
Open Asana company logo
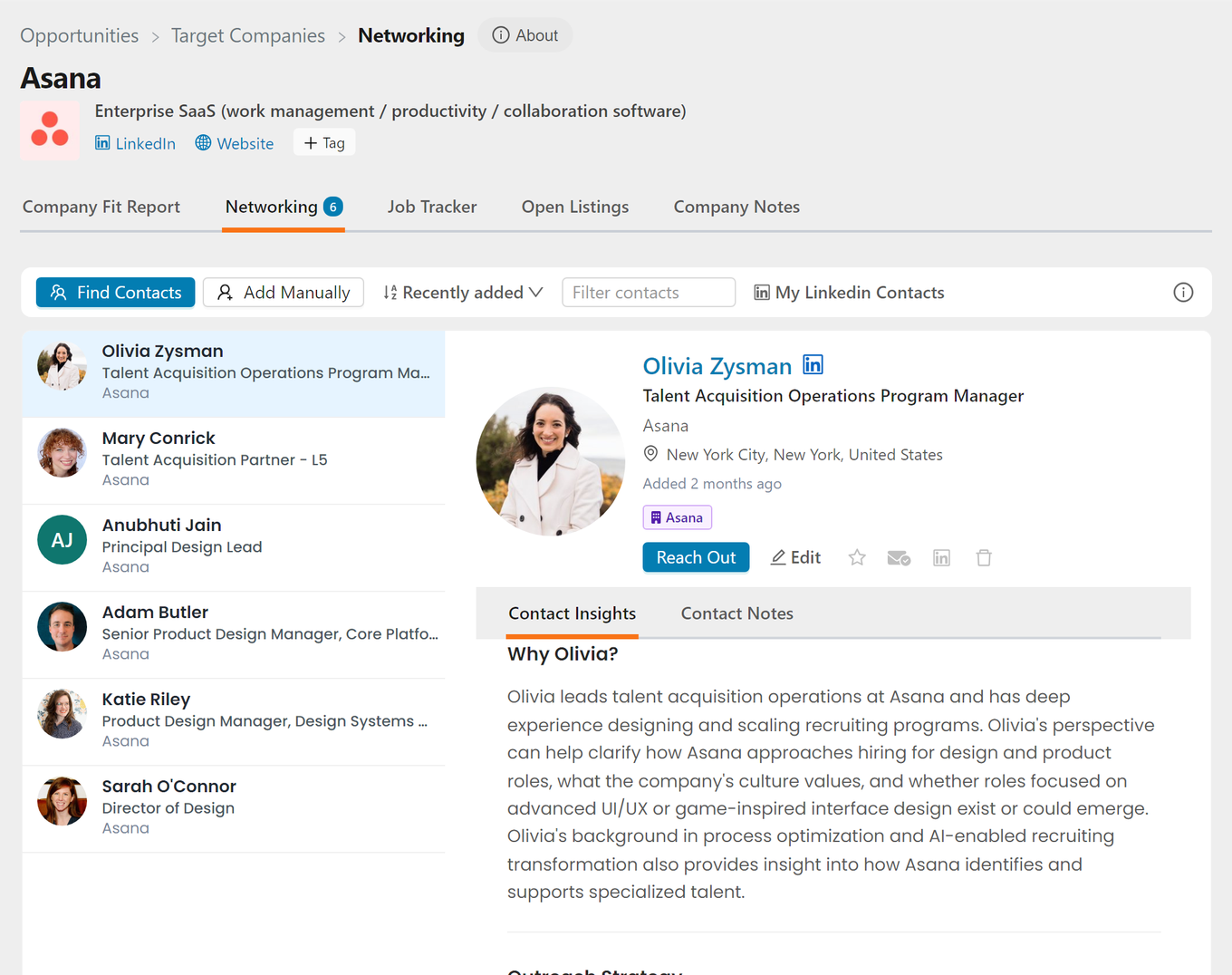pos(50,130)
